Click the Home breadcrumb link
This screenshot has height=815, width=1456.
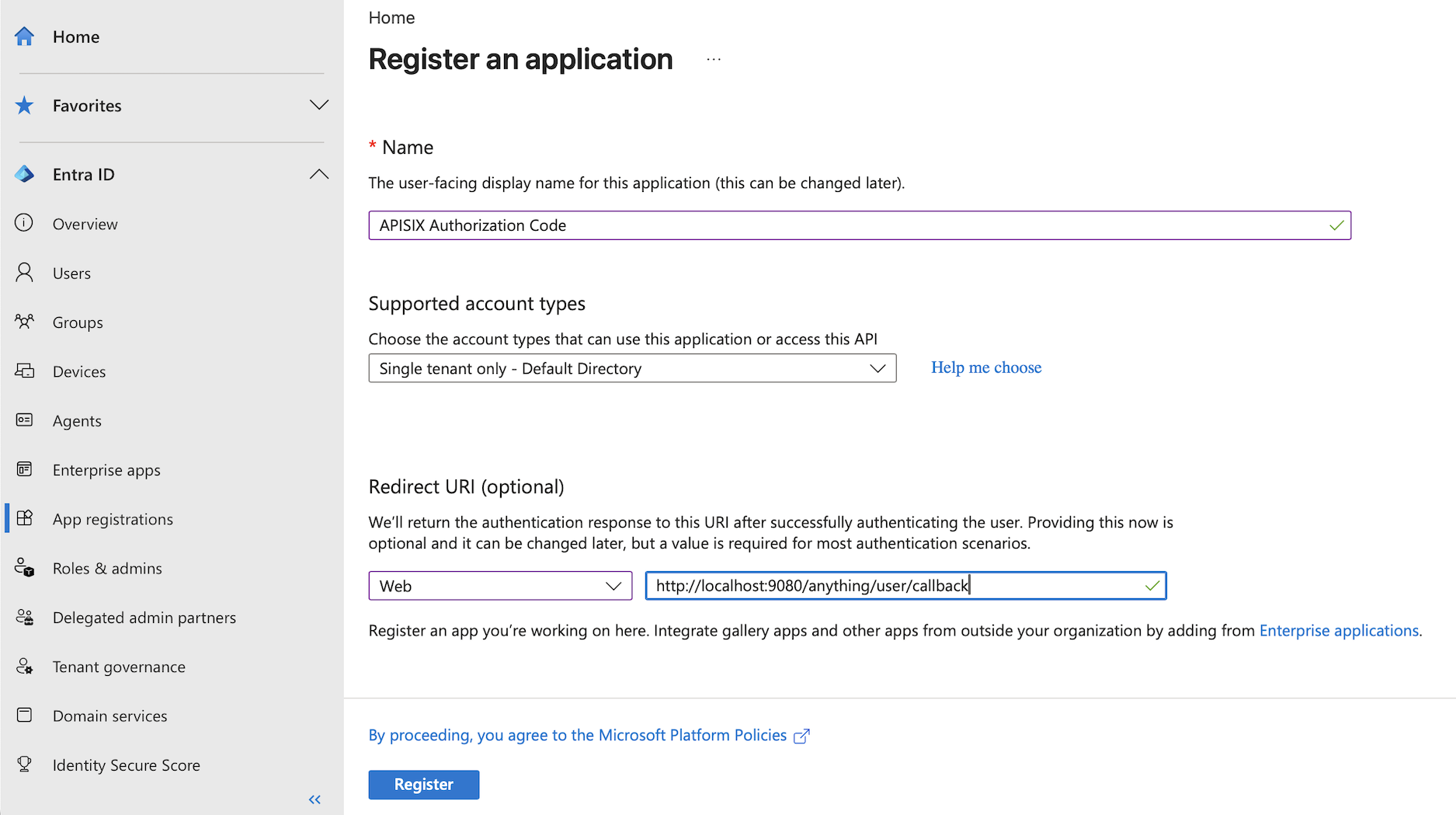[x=391, y=17]
